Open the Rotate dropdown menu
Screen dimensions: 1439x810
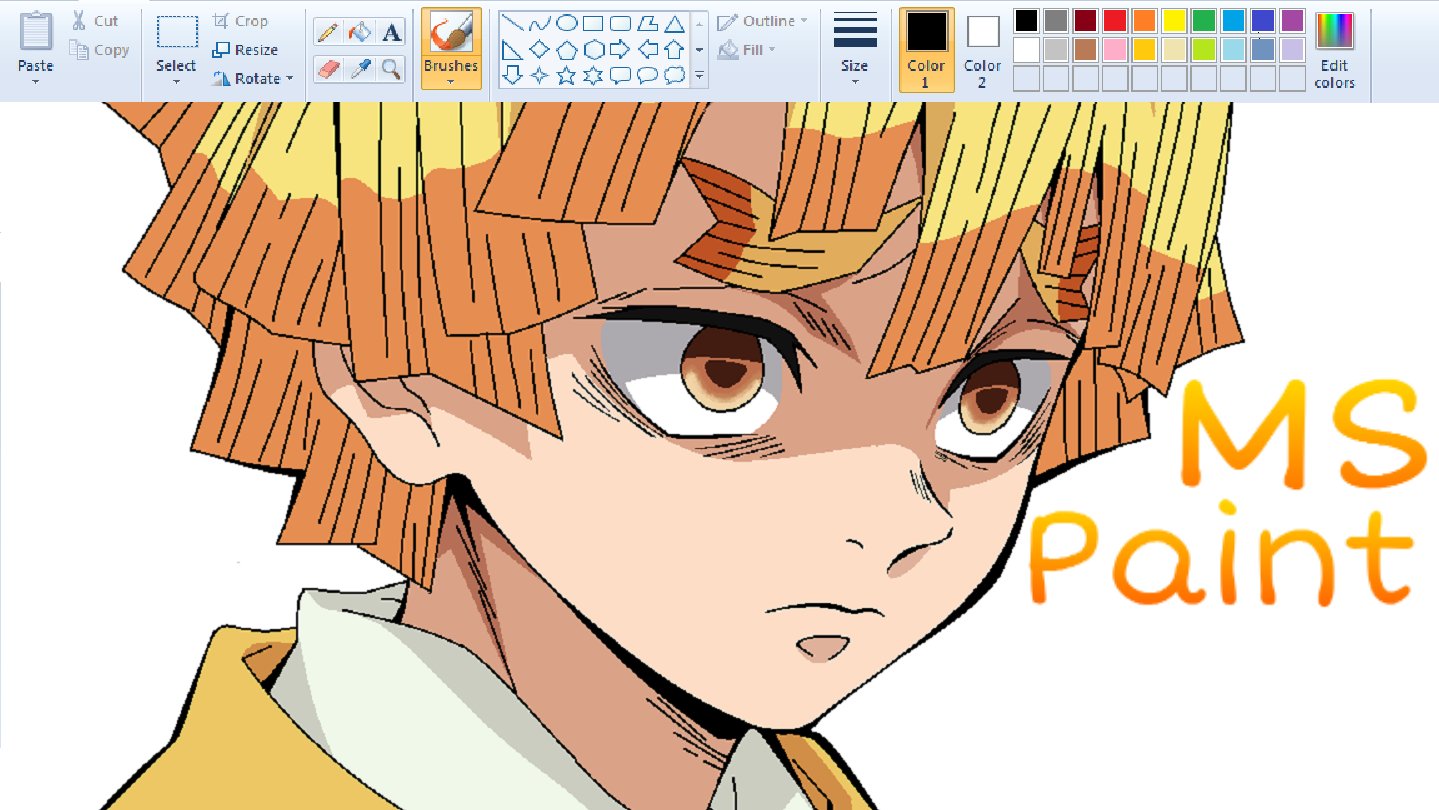[253, 78]
